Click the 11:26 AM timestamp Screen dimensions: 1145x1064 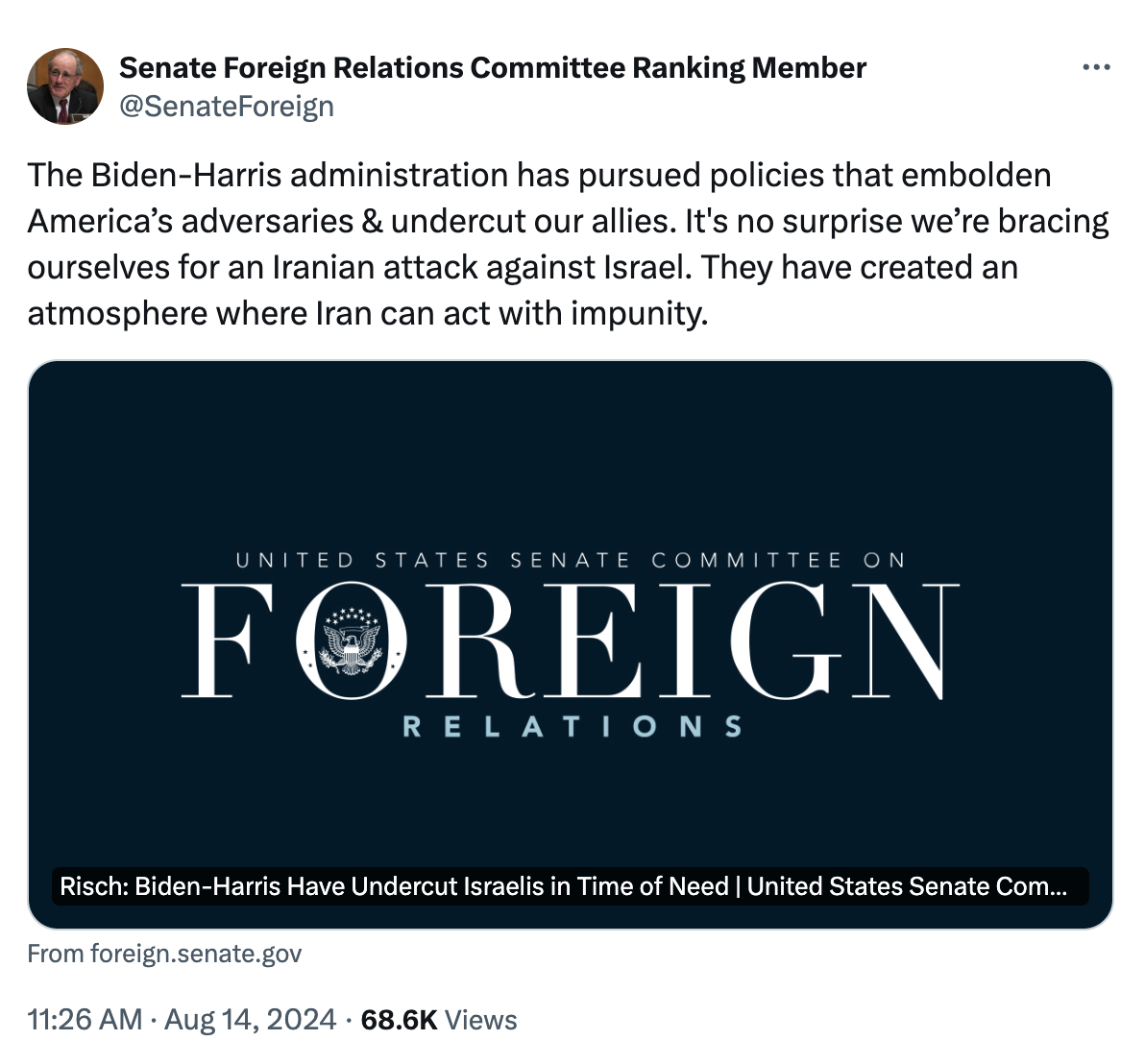tap(85, 1020)
